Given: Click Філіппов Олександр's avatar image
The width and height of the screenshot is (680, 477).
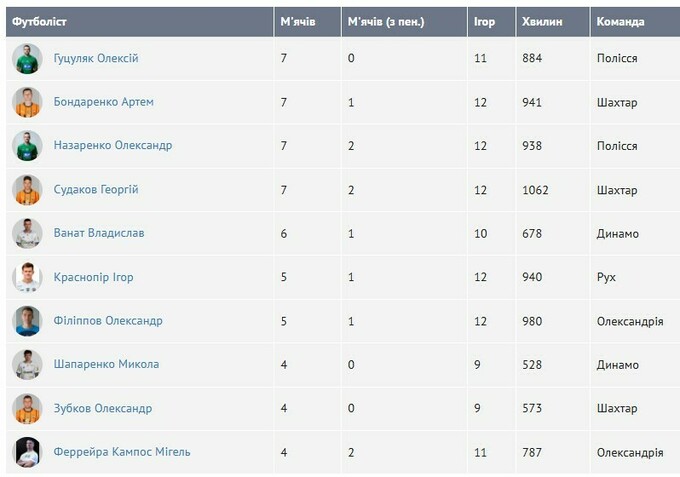Looking at the screenshot, I should (27, 321).
